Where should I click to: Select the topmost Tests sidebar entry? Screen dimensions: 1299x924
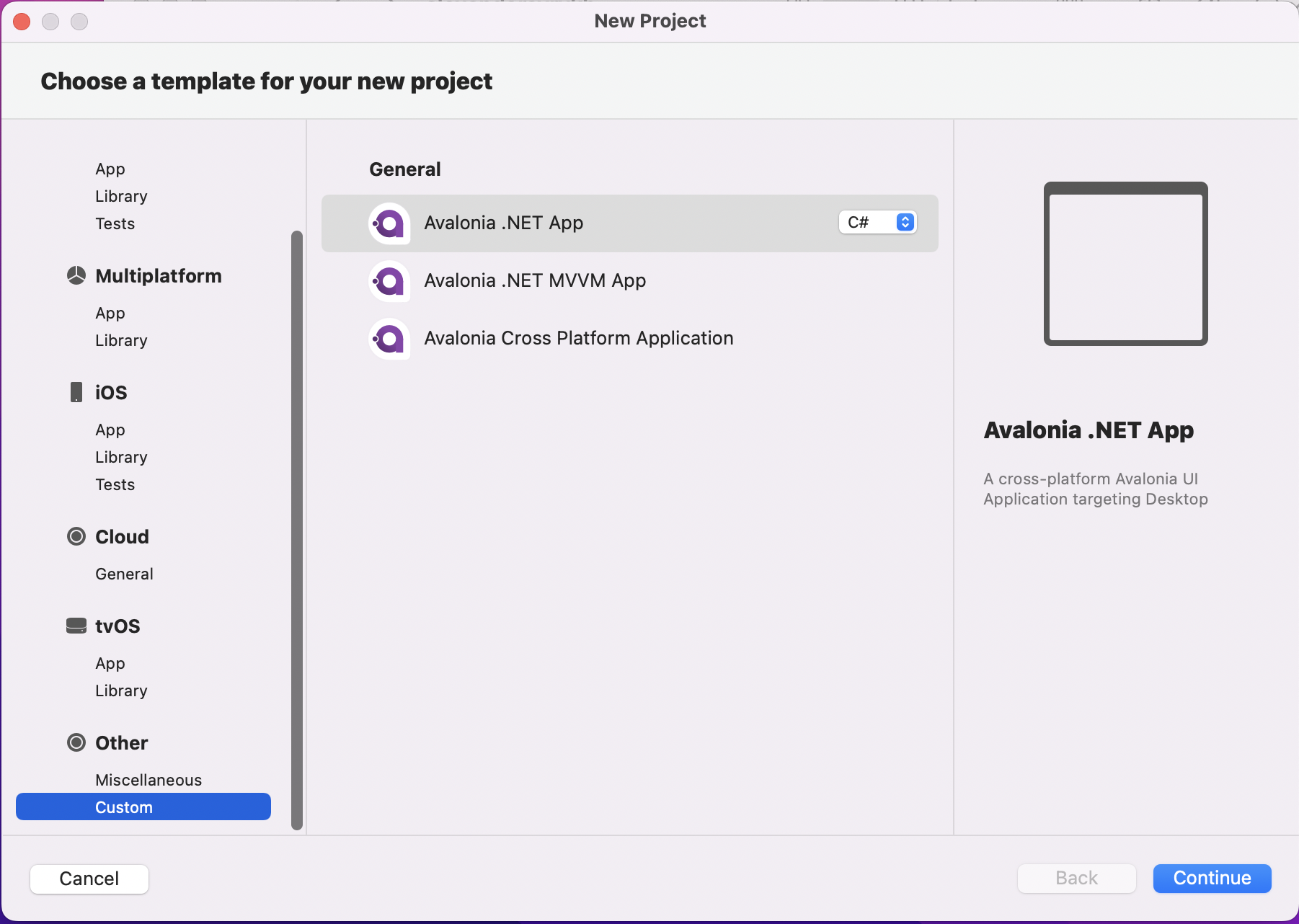115,223
